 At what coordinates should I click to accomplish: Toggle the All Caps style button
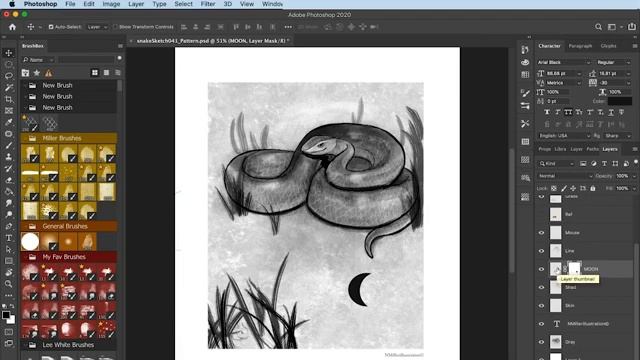[x=568, y=112]
